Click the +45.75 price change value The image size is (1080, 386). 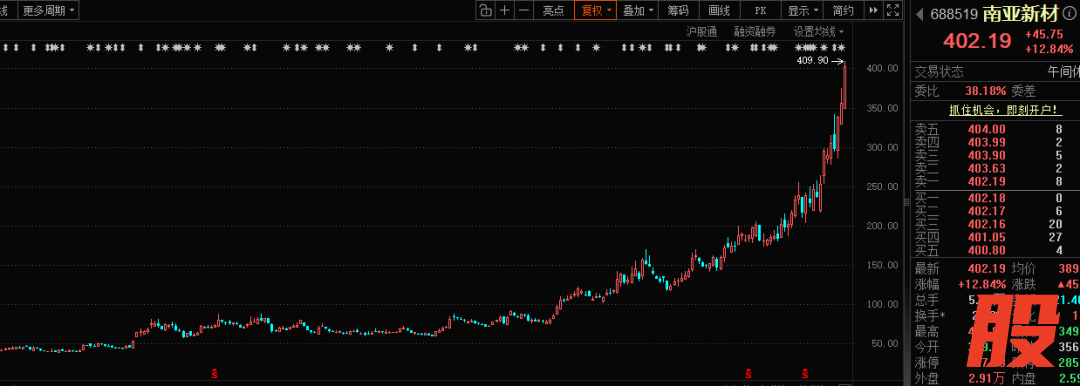pos(1043,34)
